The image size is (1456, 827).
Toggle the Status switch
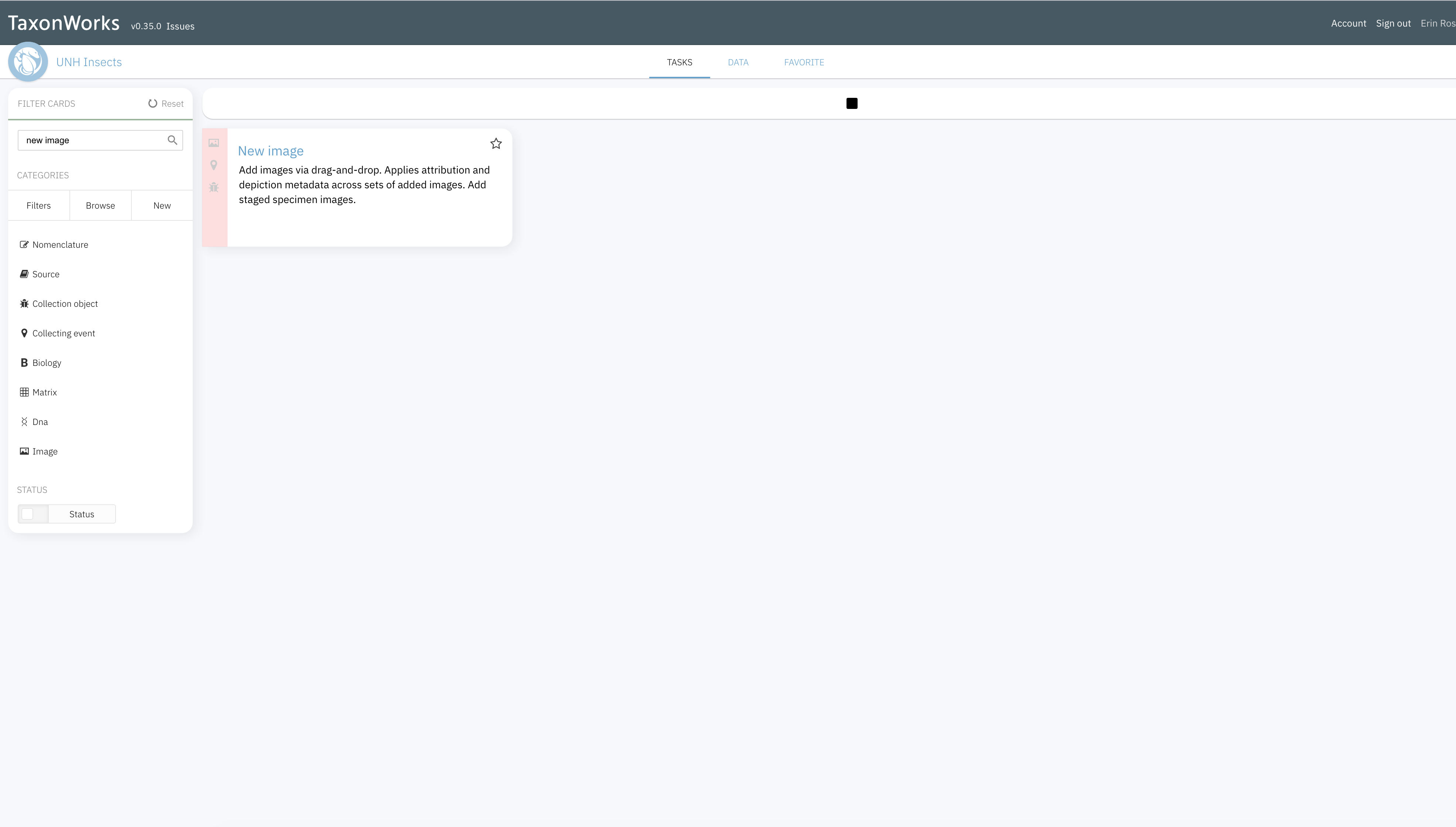pos(28,514)
